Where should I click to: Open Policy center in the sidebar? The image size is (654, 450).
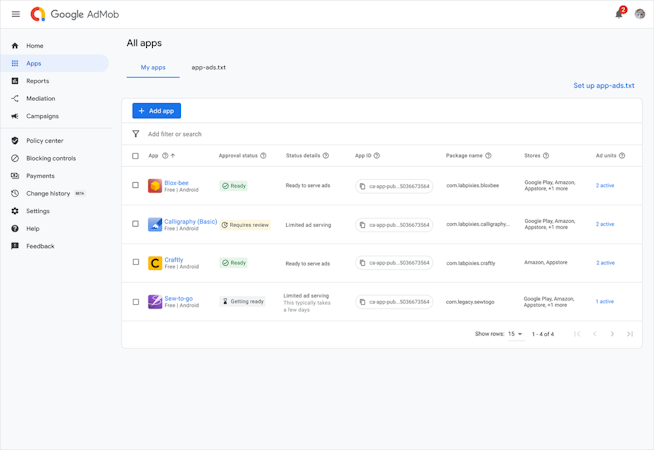(54, 141)
